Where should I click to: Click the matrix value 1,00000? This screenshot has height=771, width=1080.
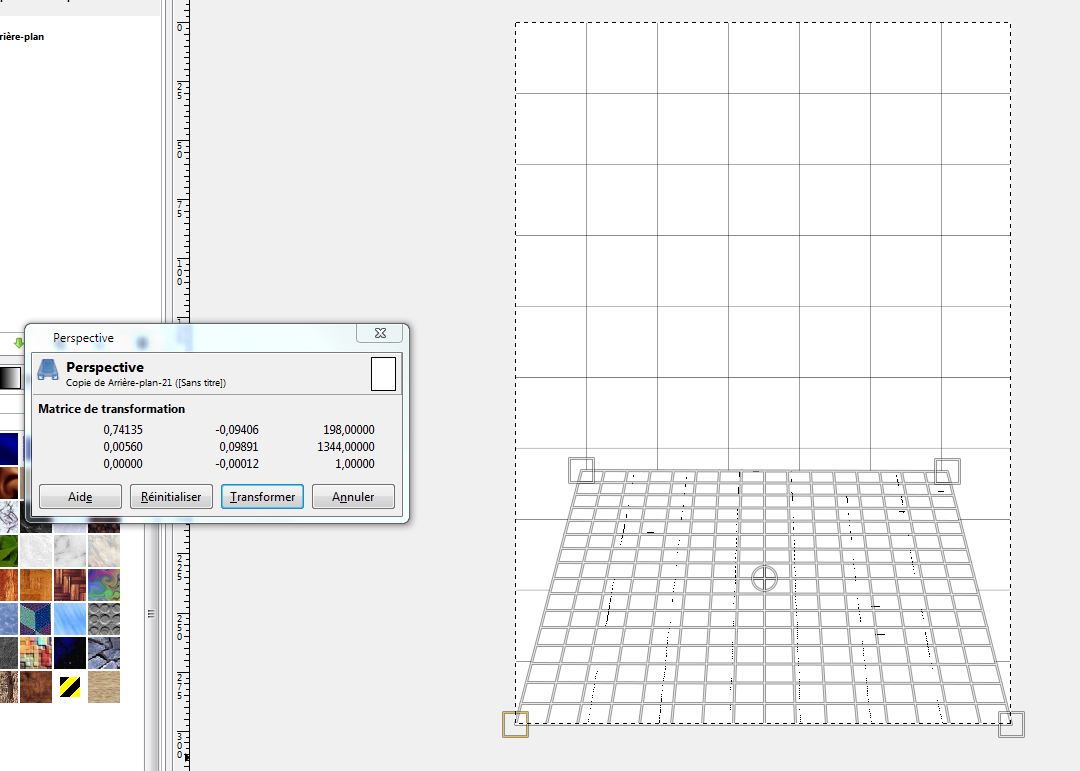[355, 464]
